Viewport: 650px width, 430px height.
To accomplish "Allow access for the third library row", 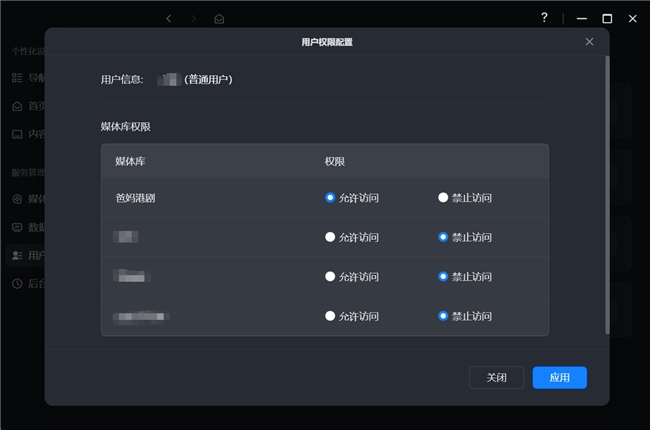I will coord(330,276).
